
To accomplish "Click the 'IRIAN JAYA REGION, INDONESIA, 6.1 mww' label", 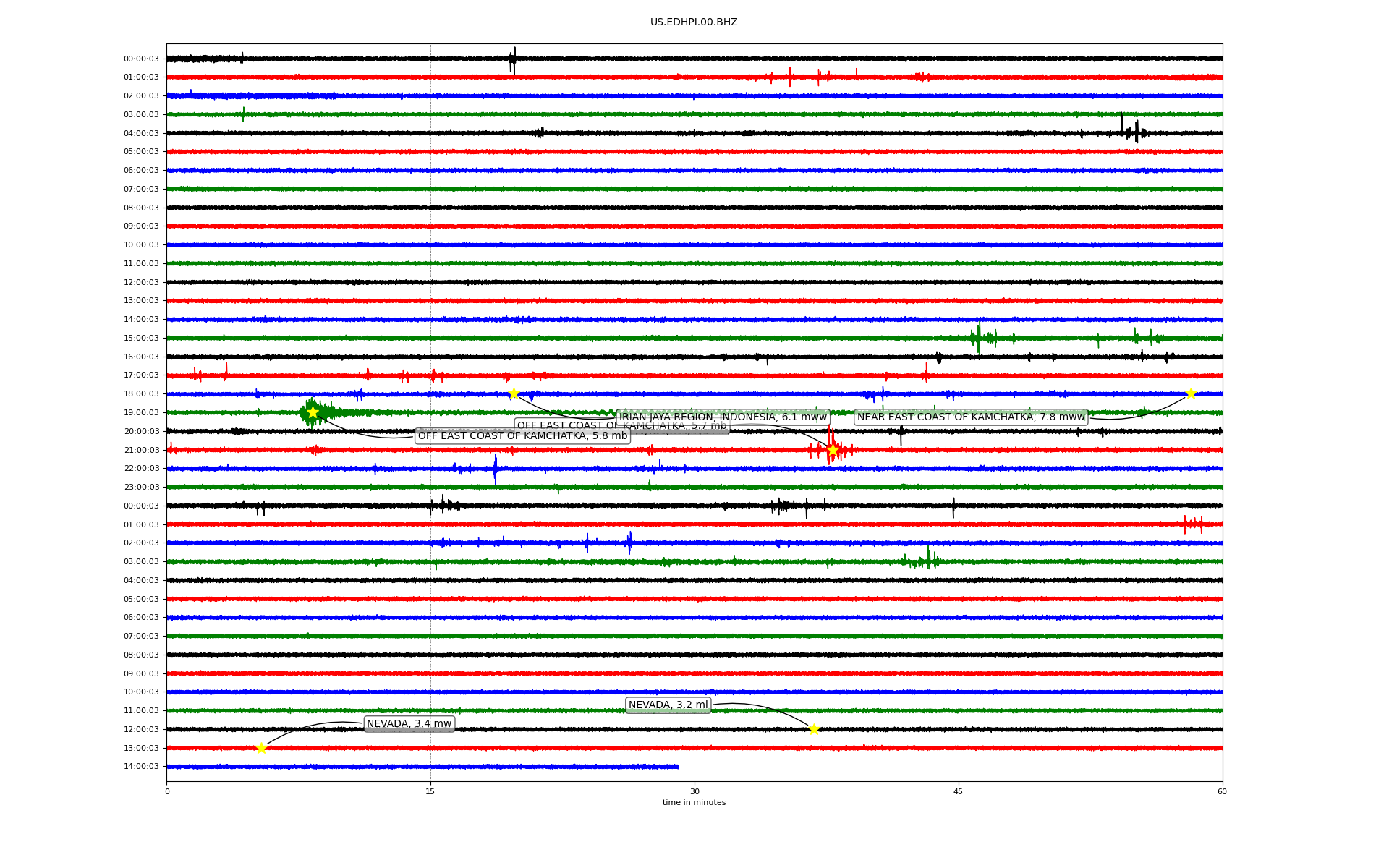I will (723, 417).
